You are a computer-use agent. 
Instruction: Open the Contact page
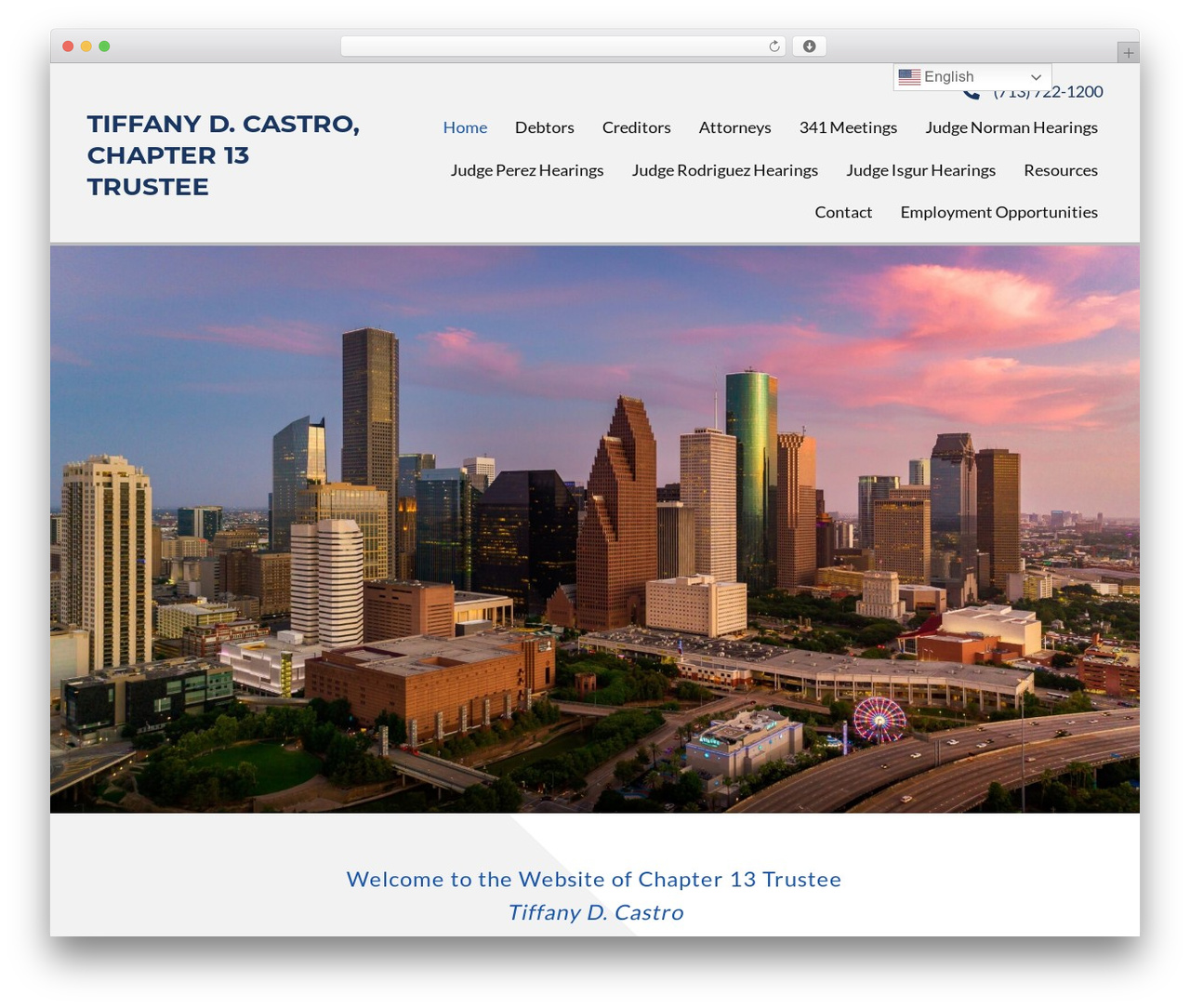tap(843, 212)
